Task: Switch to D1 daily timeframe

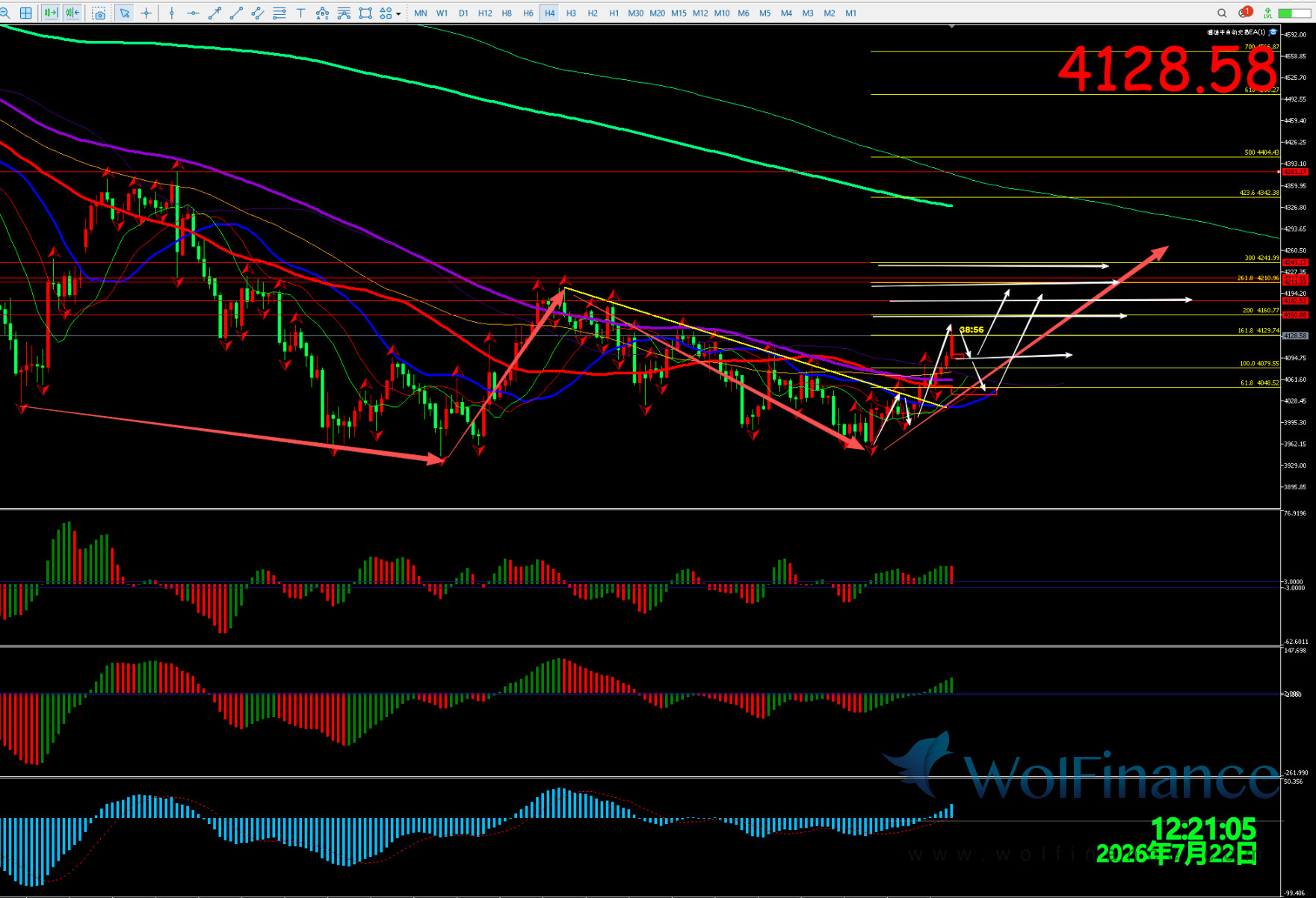Action: [463, 13]
